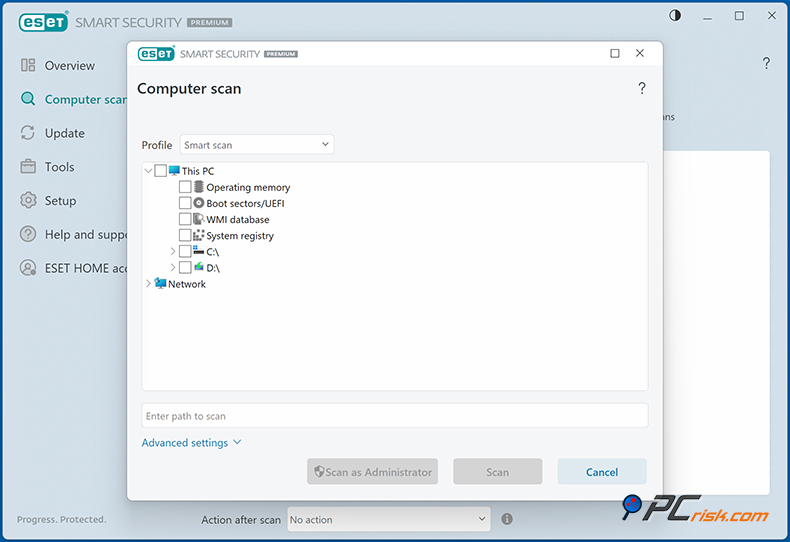
Task: Open Tools in the sidebar
Action: tap(59, 167)
